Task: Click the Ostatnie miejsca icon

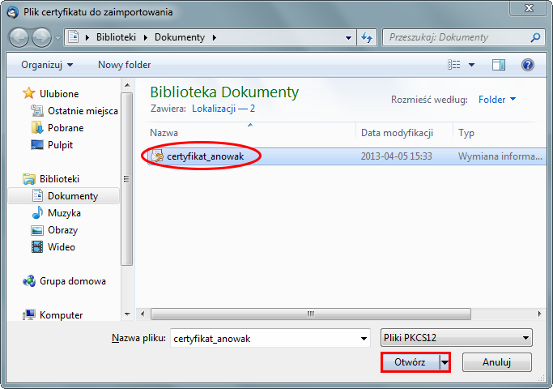Action: (37, 111)
